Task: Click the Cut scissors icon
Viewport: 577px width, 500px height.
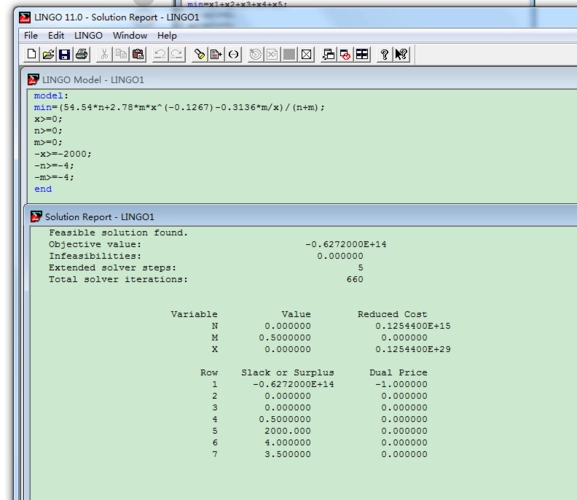Action: pos(104,54)
